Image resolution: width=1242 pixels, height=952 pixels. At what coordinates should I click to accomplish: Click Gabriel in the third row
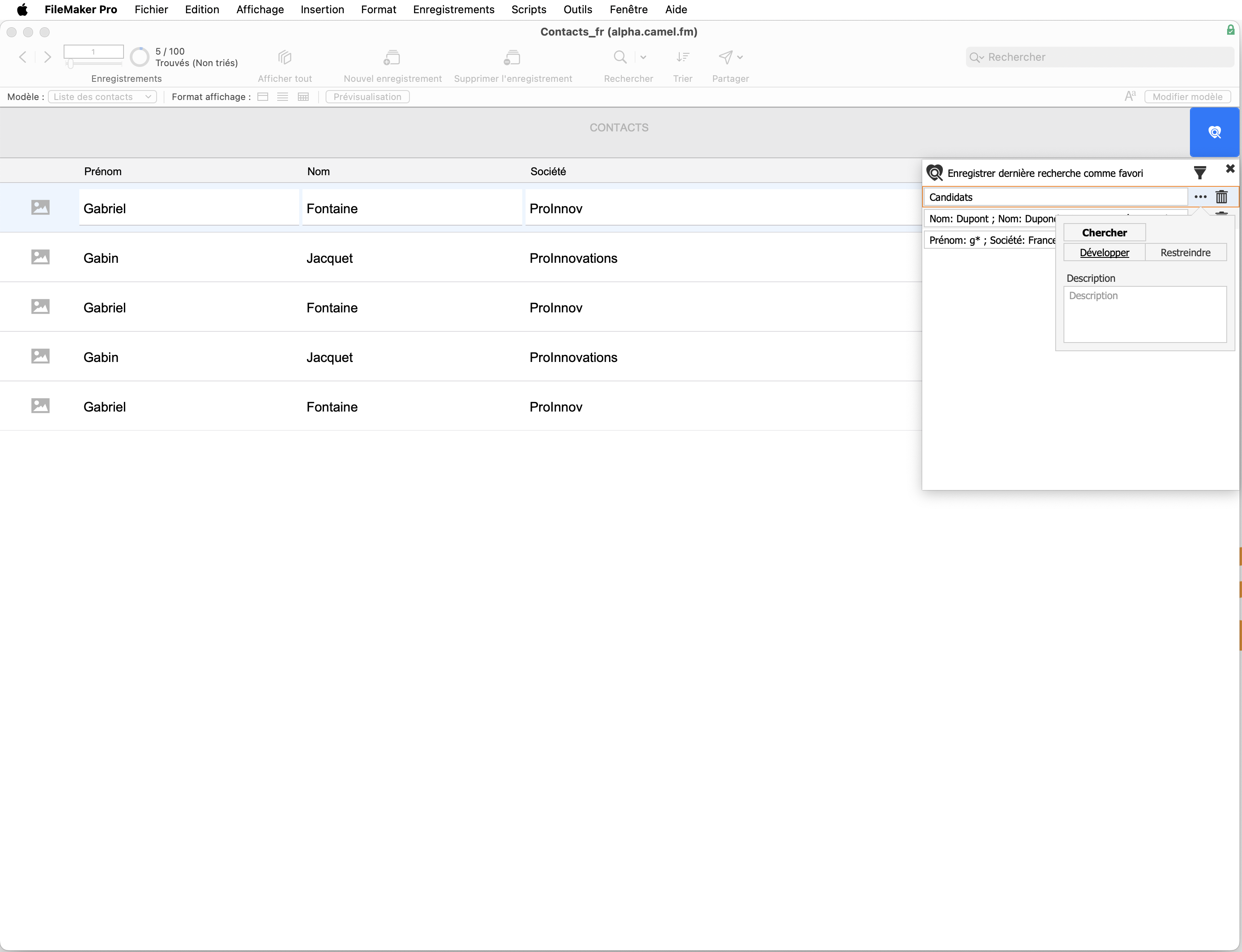(x=105, y=308)
